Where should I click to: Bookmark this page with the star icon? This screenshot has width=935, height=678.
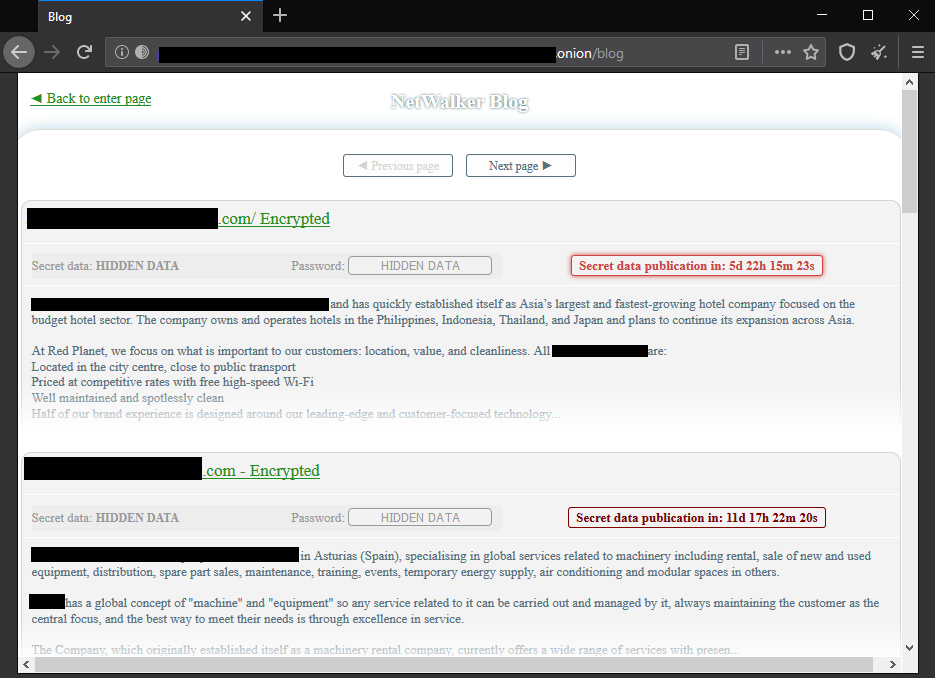[811, 52]
